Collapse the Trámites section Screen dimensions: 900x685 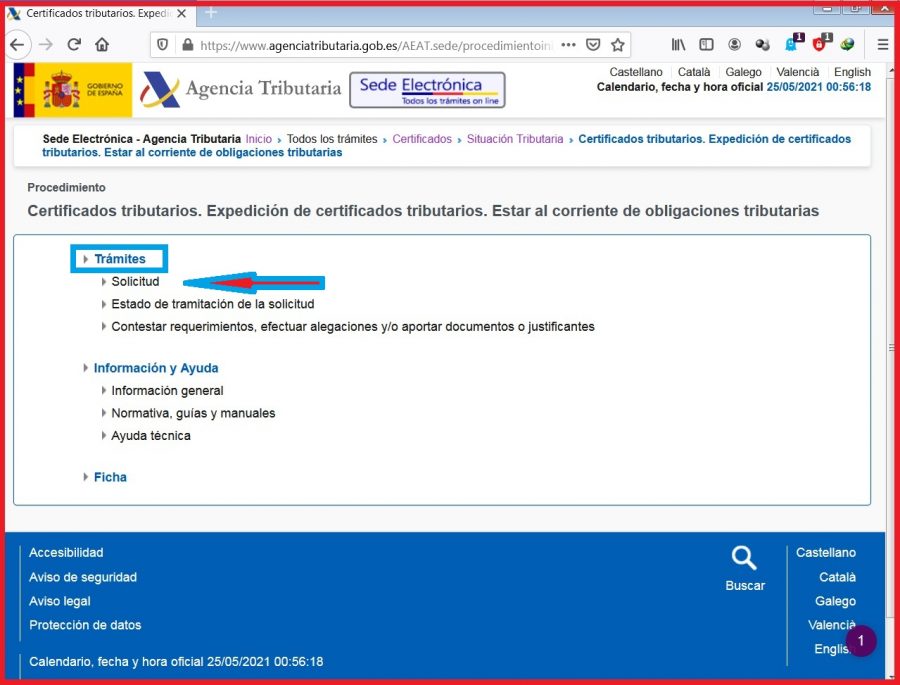click(119, 259)
